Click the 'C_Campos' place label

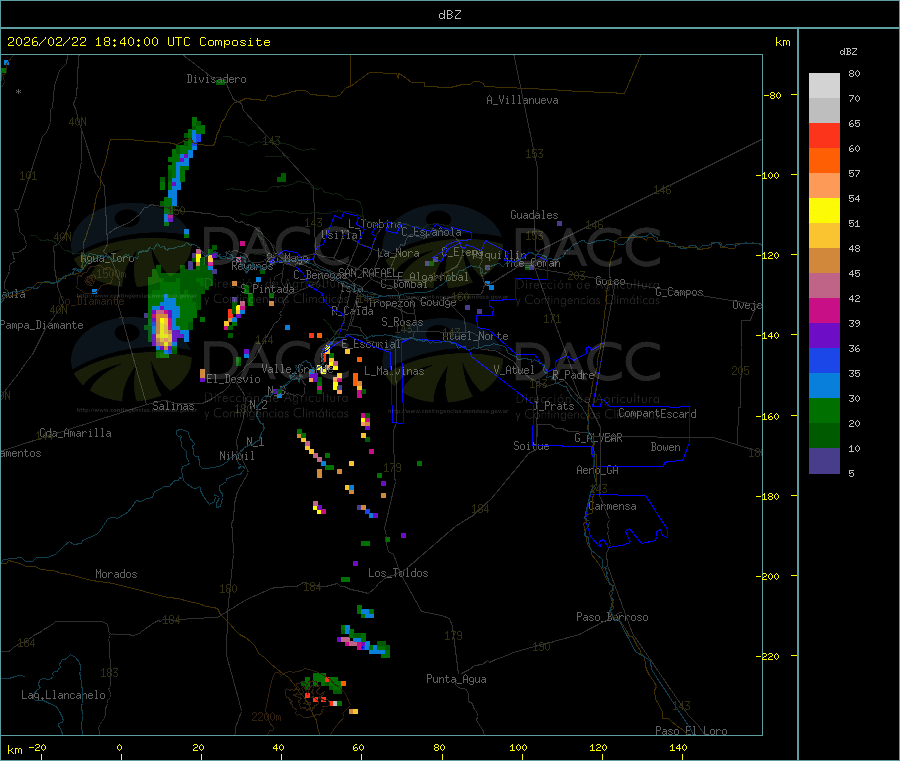tap(680, 292)
